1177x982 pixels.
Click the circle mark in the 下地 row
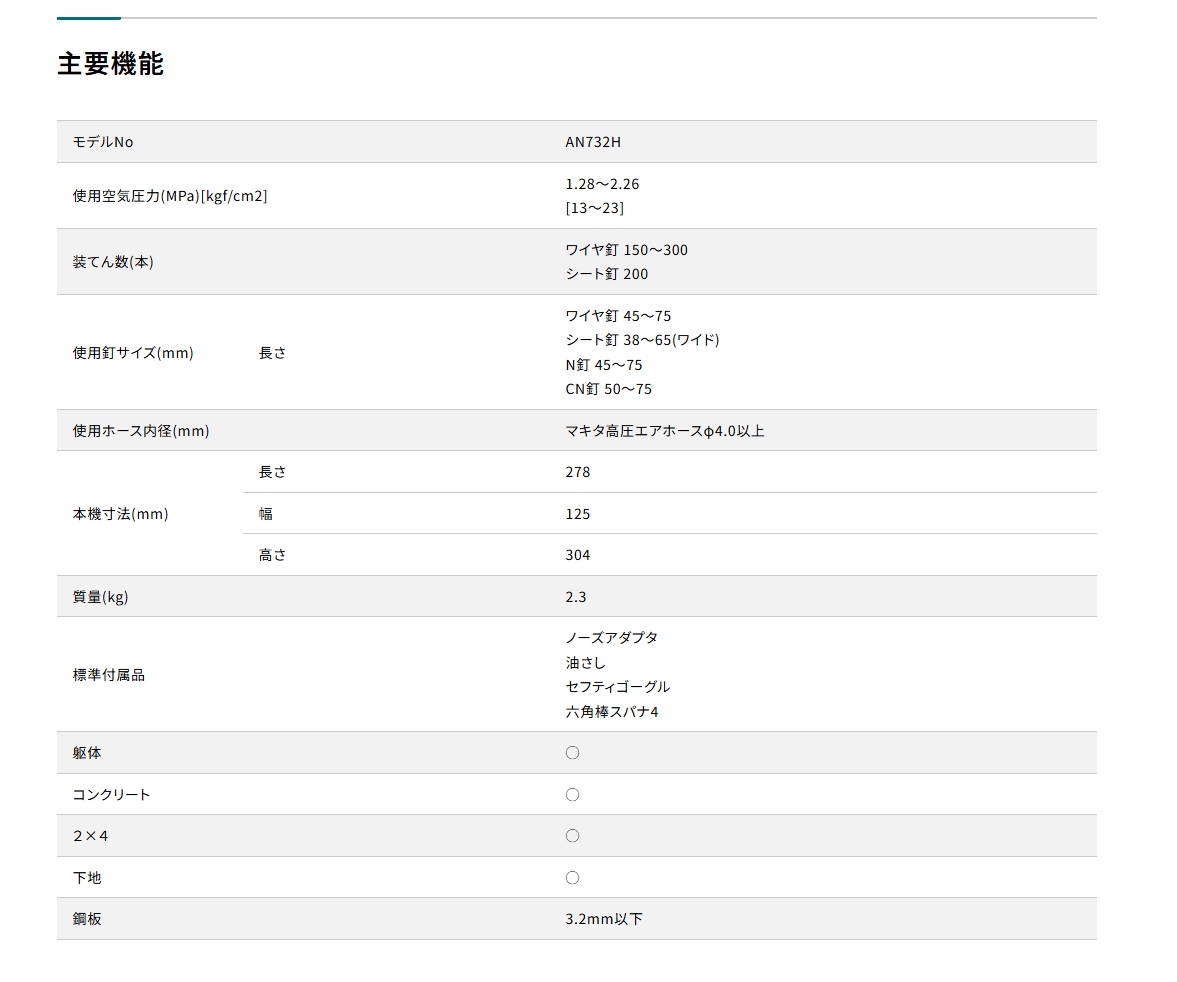pos(572,878)
